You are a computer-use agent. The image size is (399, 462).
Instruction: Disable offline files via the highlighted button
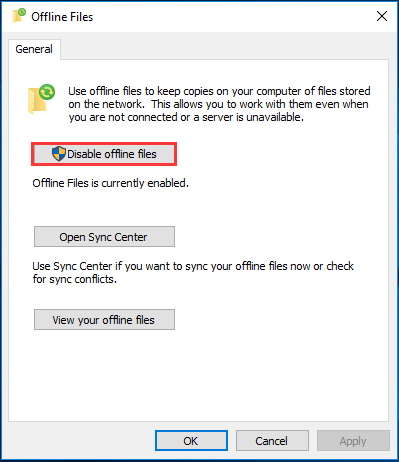104,154
